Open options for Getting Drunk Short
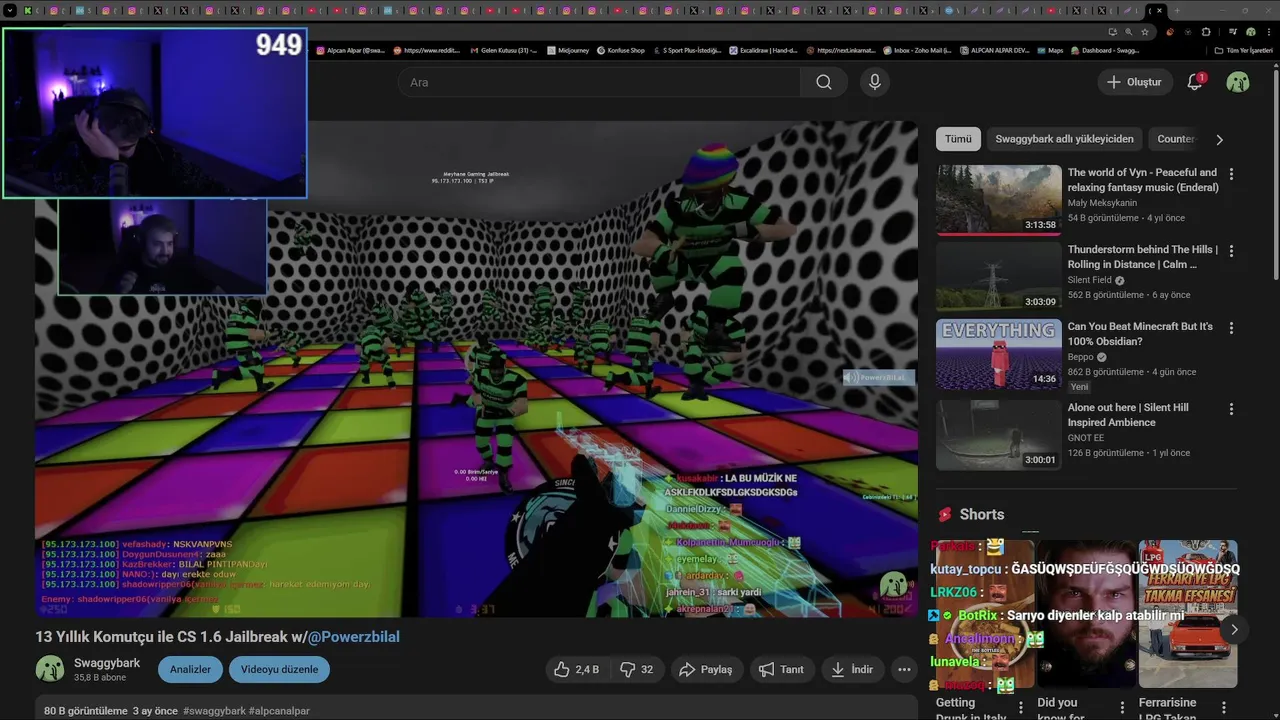The height and width of the screenshot is (720, 1280). coord(1021,708)
